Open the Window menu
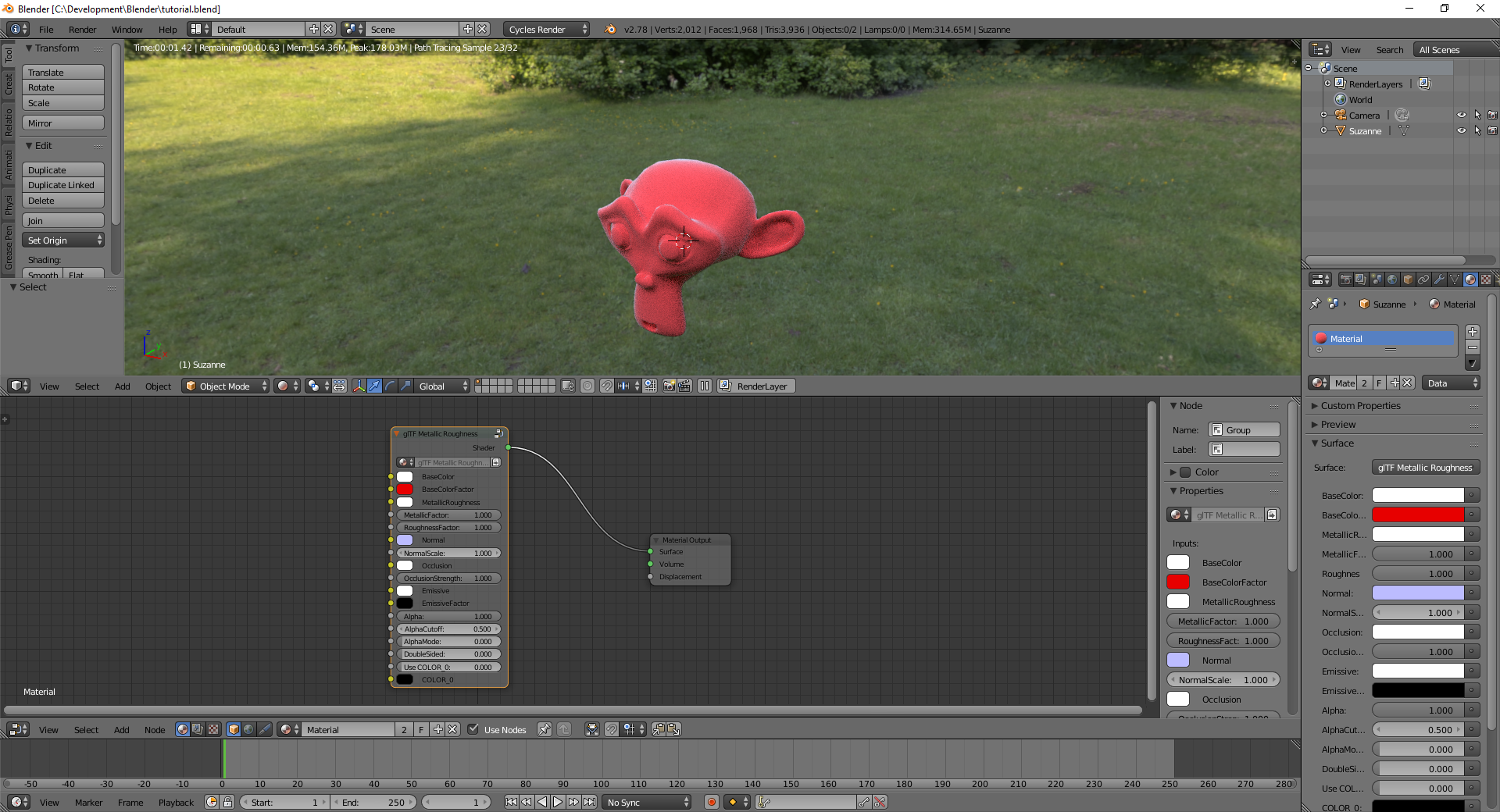The height and width of the screenshot is (812, 1500). [x=127, y=29]
